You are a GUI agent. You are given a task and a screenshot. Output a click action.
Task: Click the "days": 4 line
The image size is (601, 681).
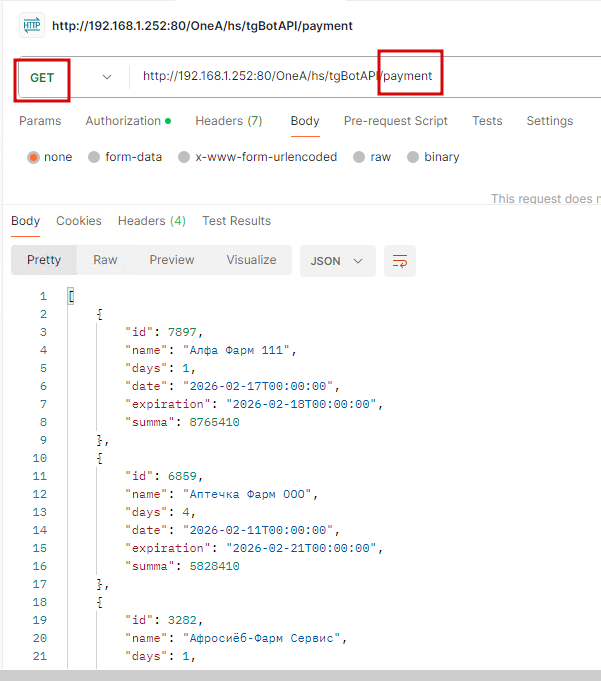pos(160,512)
